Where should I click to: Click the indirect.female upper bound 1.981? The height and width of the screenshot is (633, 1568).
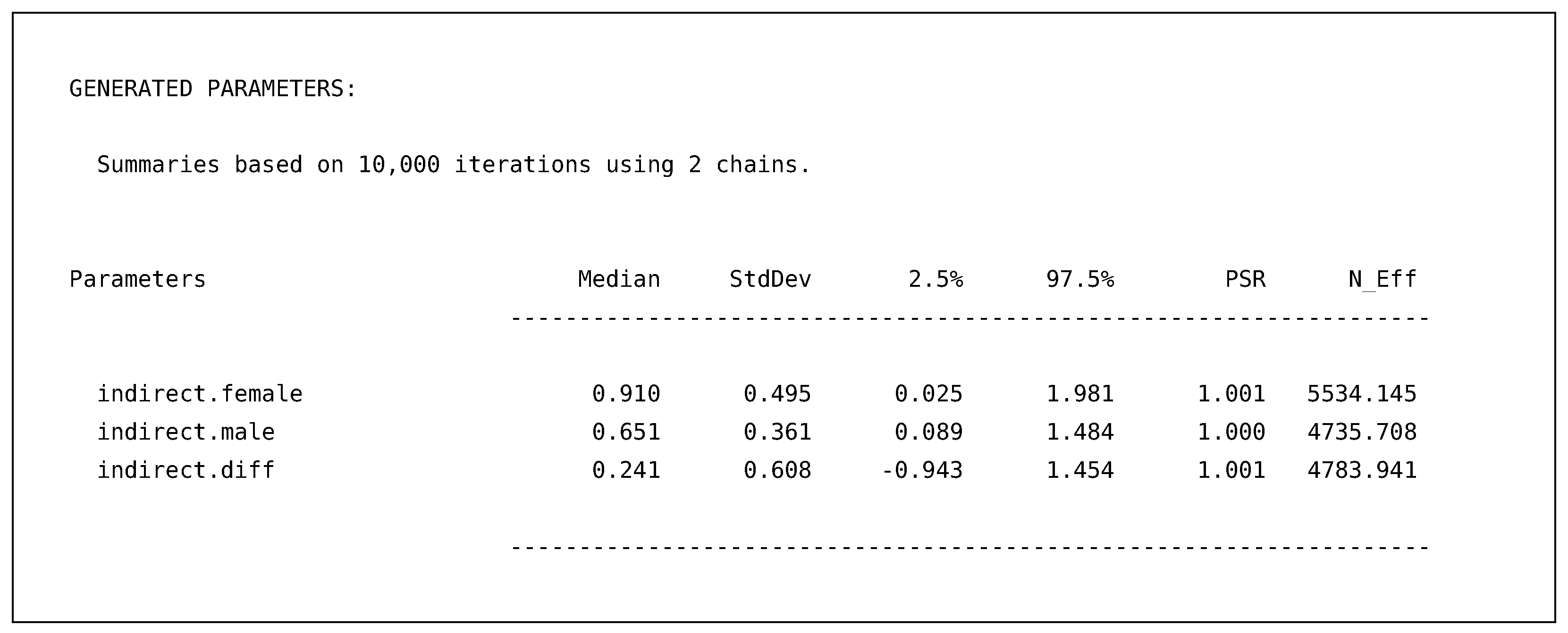(x=1080, y=394)
